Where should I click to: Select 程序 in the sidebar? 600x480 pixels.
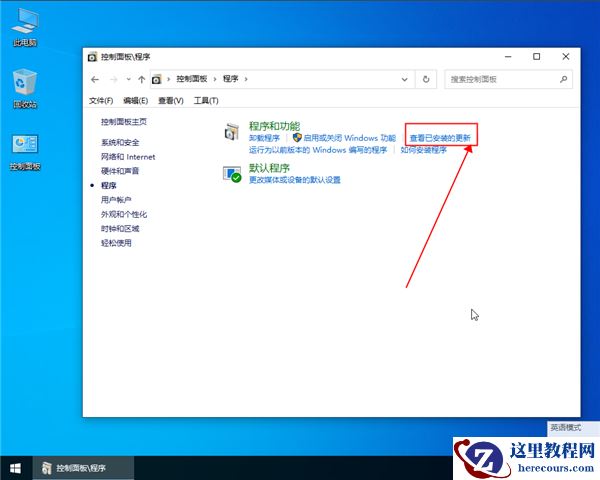pyautogui.click(x=108, y=185)
